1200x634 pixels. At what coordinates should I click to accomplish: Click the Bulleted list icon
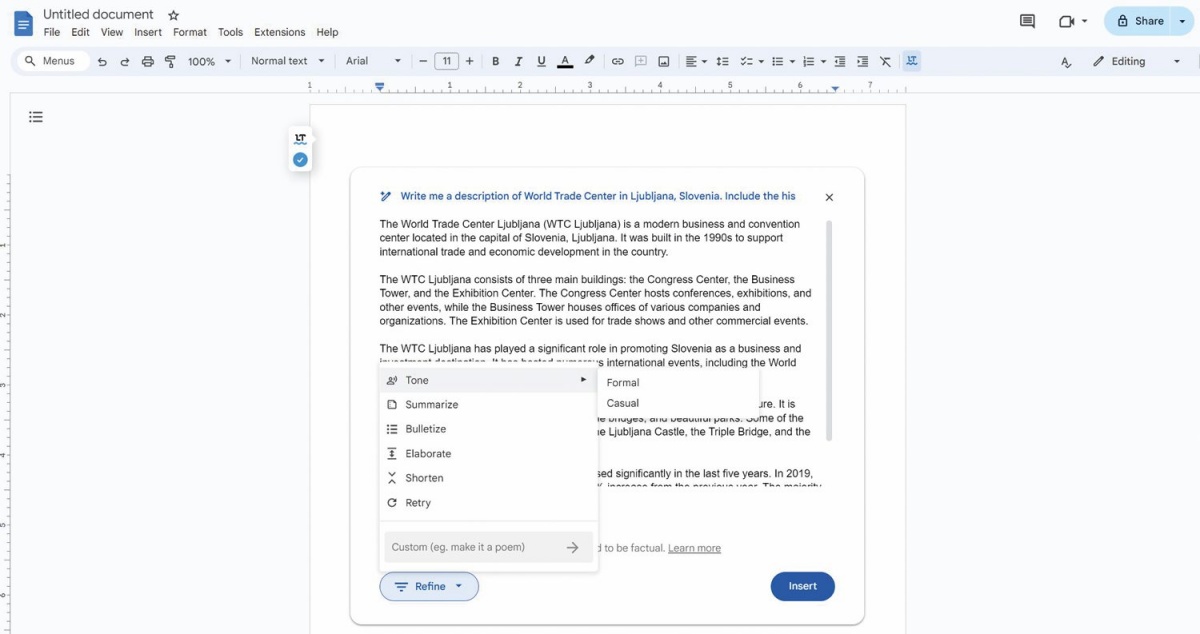click(x=777, y=61)
